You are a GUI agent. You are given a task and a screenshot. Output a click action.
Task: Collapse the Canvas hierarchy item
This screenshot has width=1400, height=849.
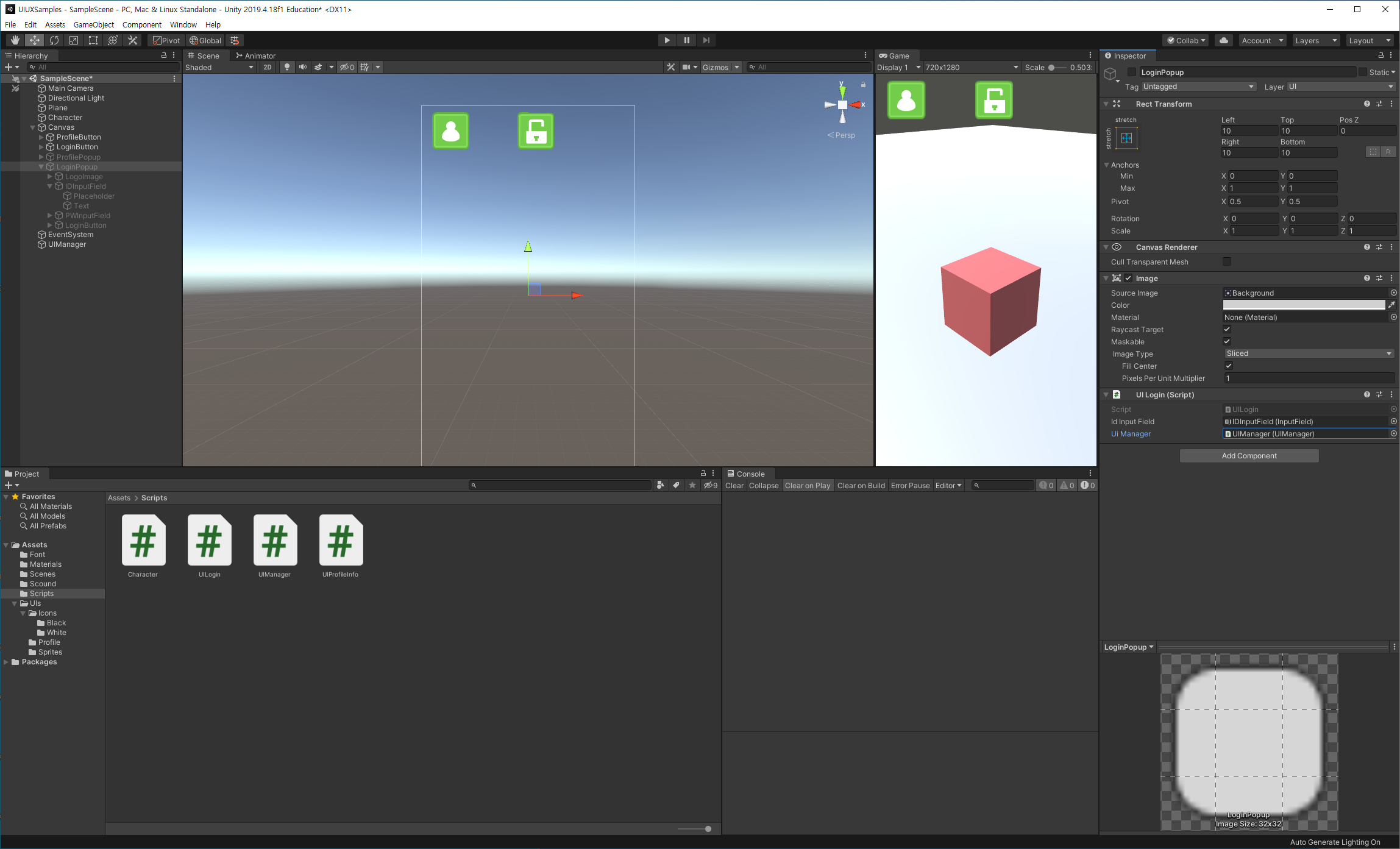tap(33, 127)
